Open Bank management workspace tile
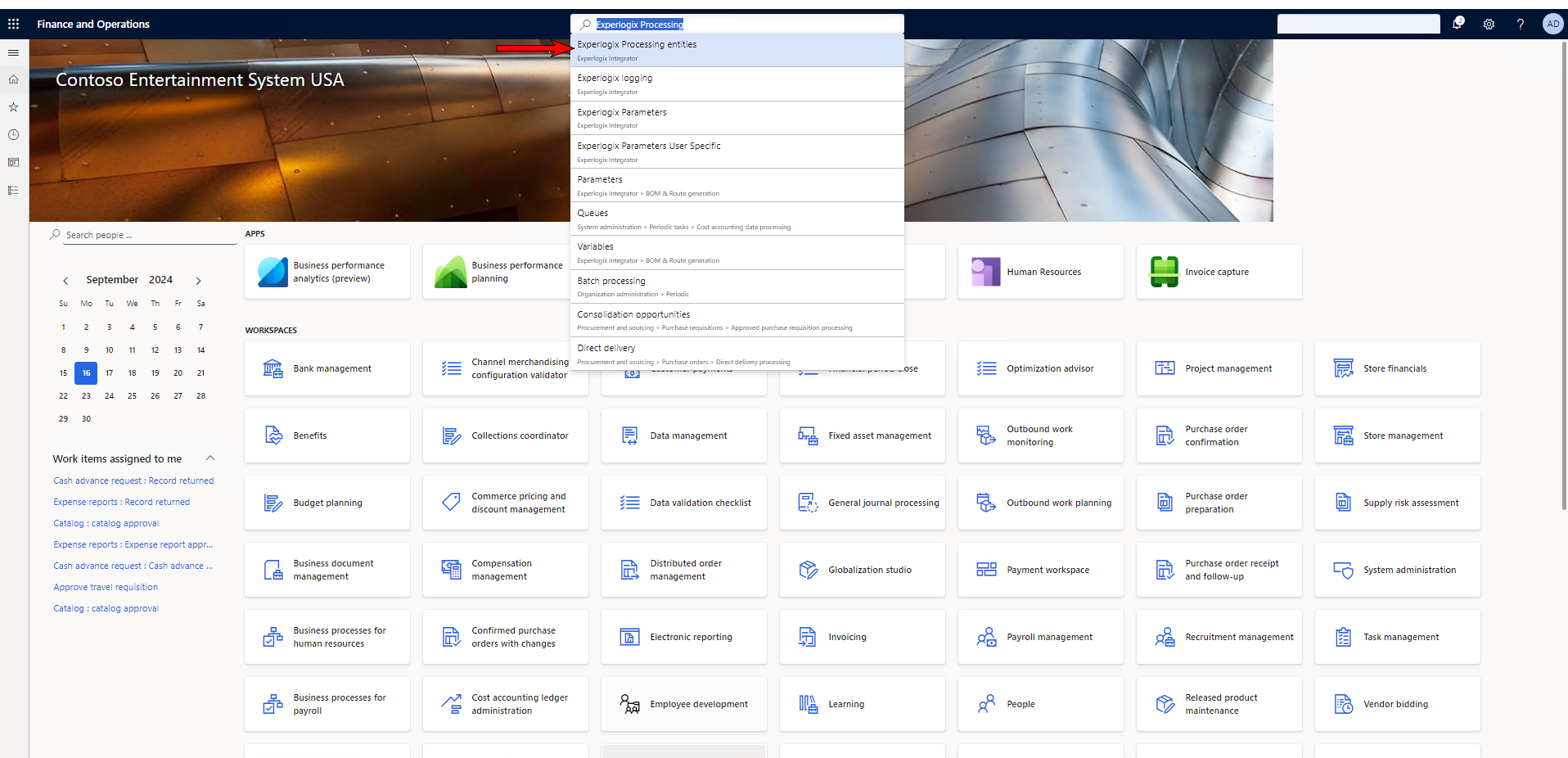 click(327, 368)
